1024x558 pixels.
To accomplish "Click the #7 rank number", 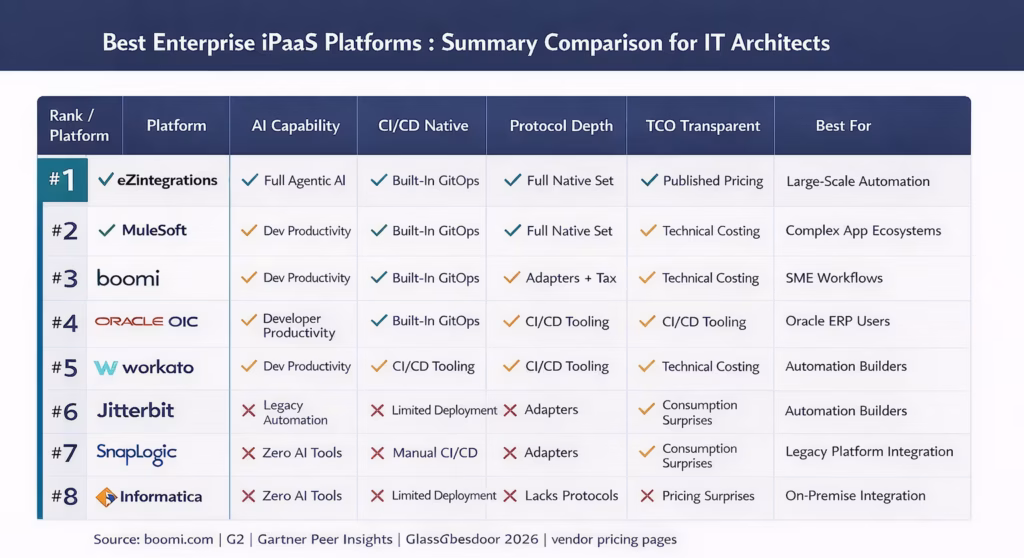I will pos(65,453).
